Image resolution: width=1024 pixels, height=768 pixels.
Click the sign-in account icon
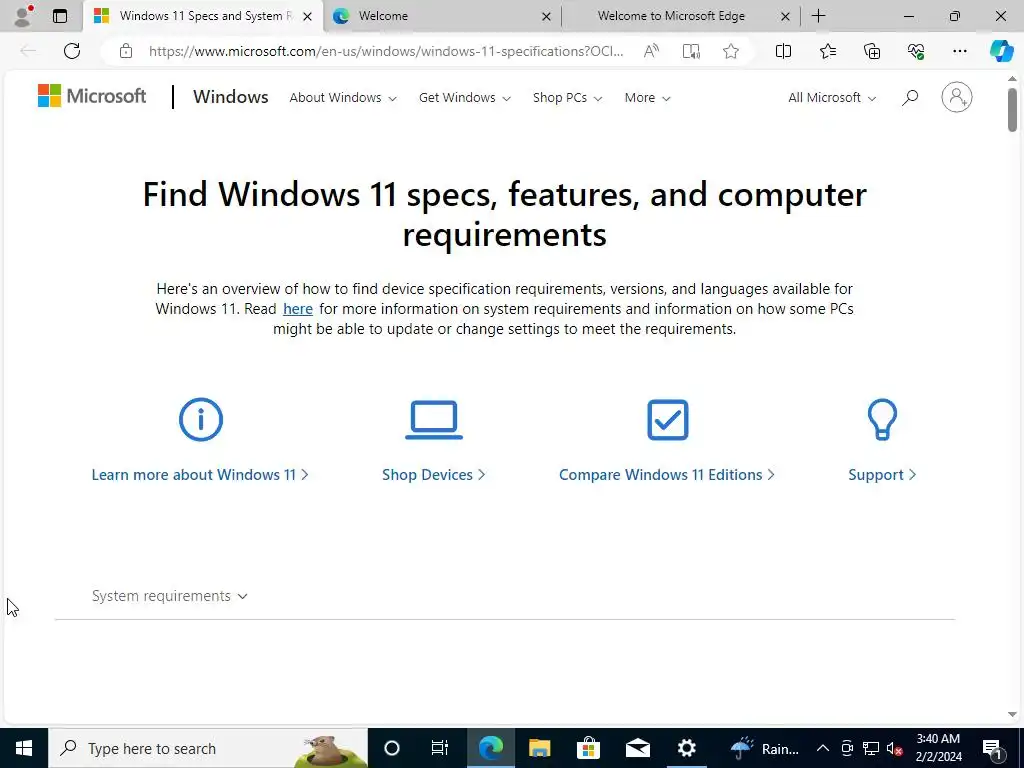click(x=957, y=97)
